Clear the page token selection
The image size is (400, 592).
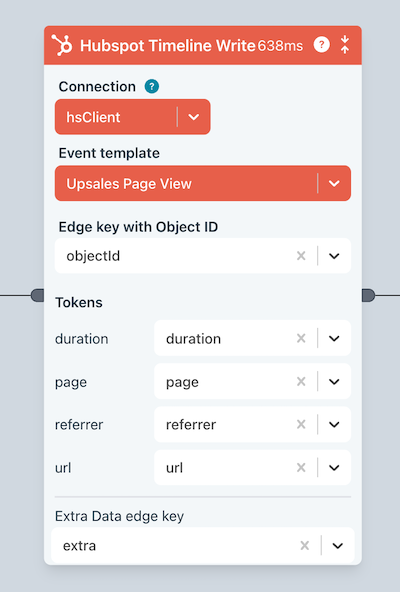pyautogui.click(x=301, y=381)
